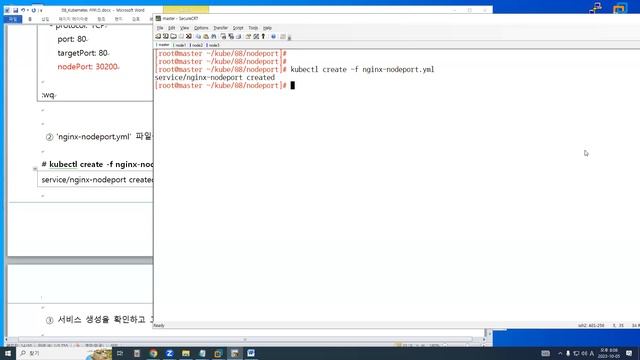Click the Find binoculars toolbar icon
This screenshot has height=360, width=640.
tap(213, 36)
